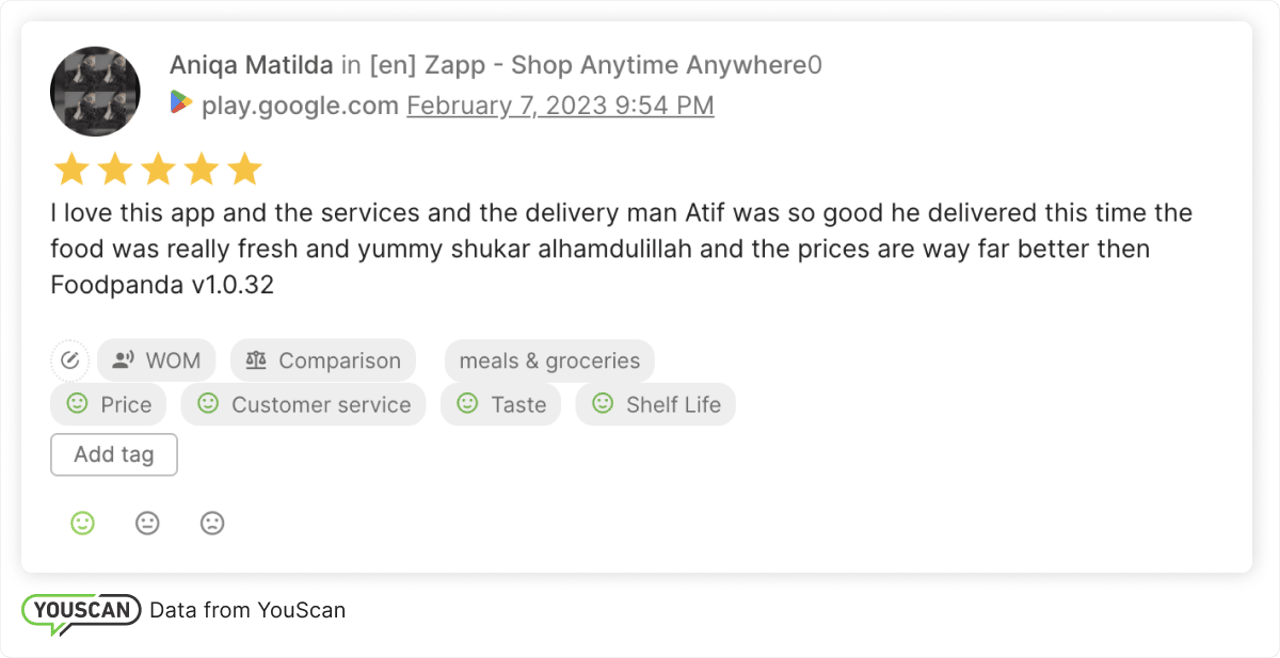Open the edit tags pencil icon
Screen dimensions: 1280x658
(x=70, y=360)
